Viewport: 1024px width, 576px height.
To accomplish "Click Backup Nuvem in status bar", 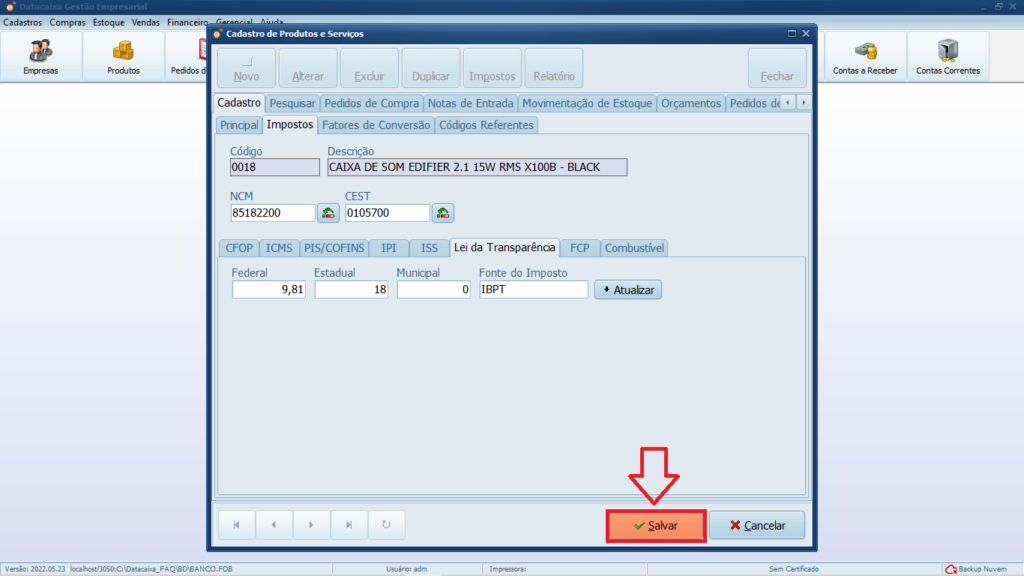I will [981, 569].
